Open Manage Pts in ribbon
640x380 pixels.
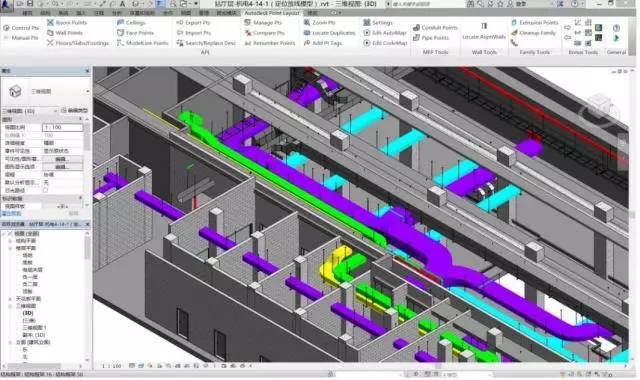[263, 22]
